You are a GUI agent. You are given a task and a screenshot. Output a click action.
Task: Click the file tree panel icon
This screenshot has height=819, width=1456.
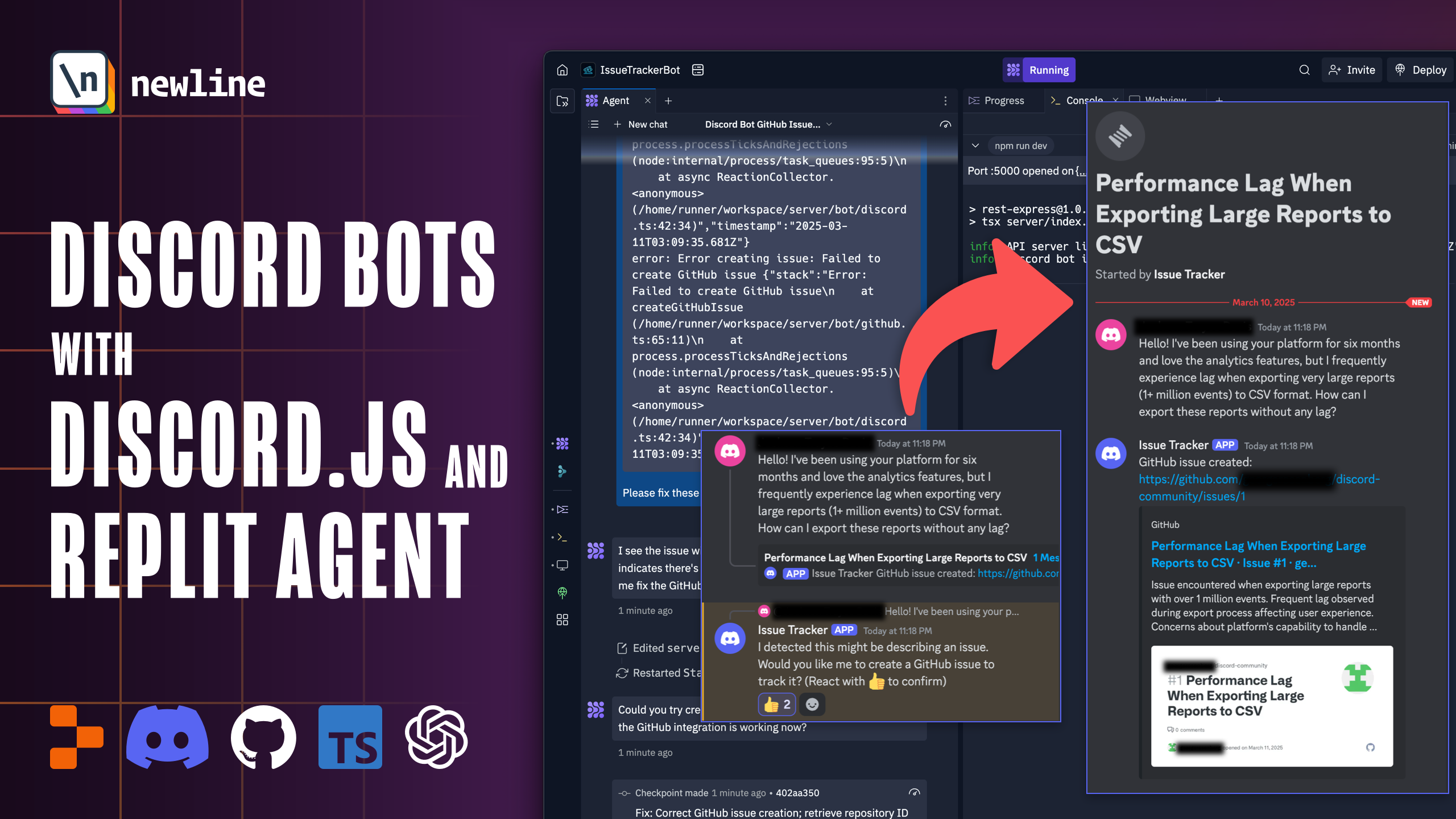[562, 101]
